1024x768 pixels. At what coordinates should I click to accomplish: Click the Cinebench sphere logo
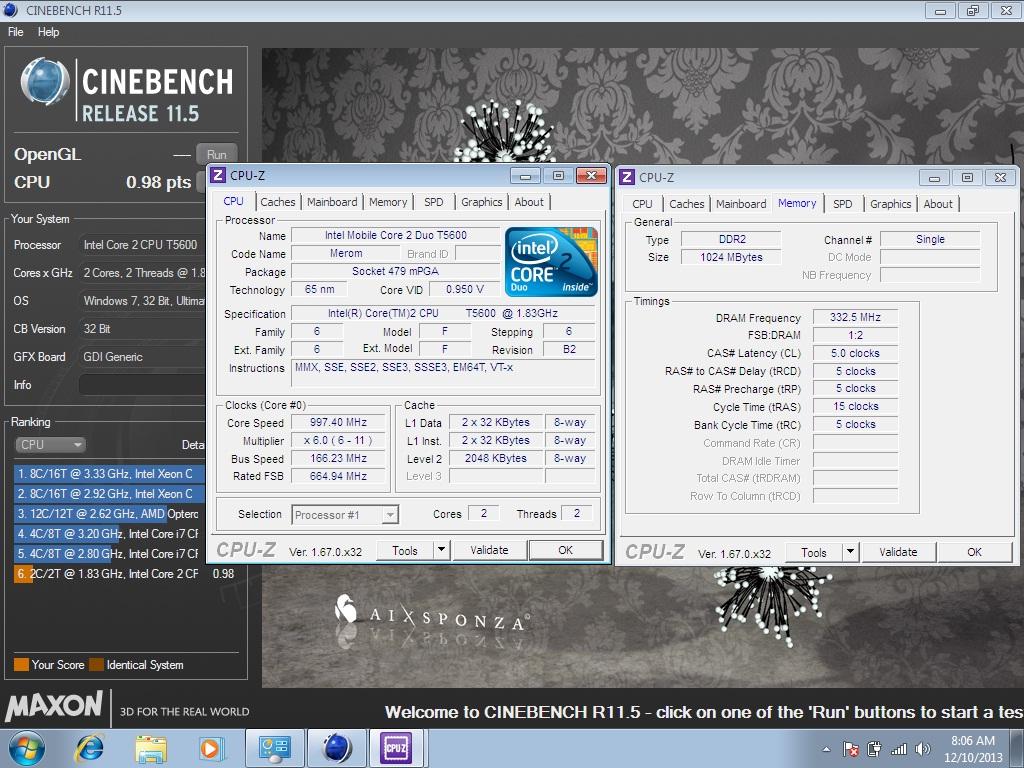[44, 82]
